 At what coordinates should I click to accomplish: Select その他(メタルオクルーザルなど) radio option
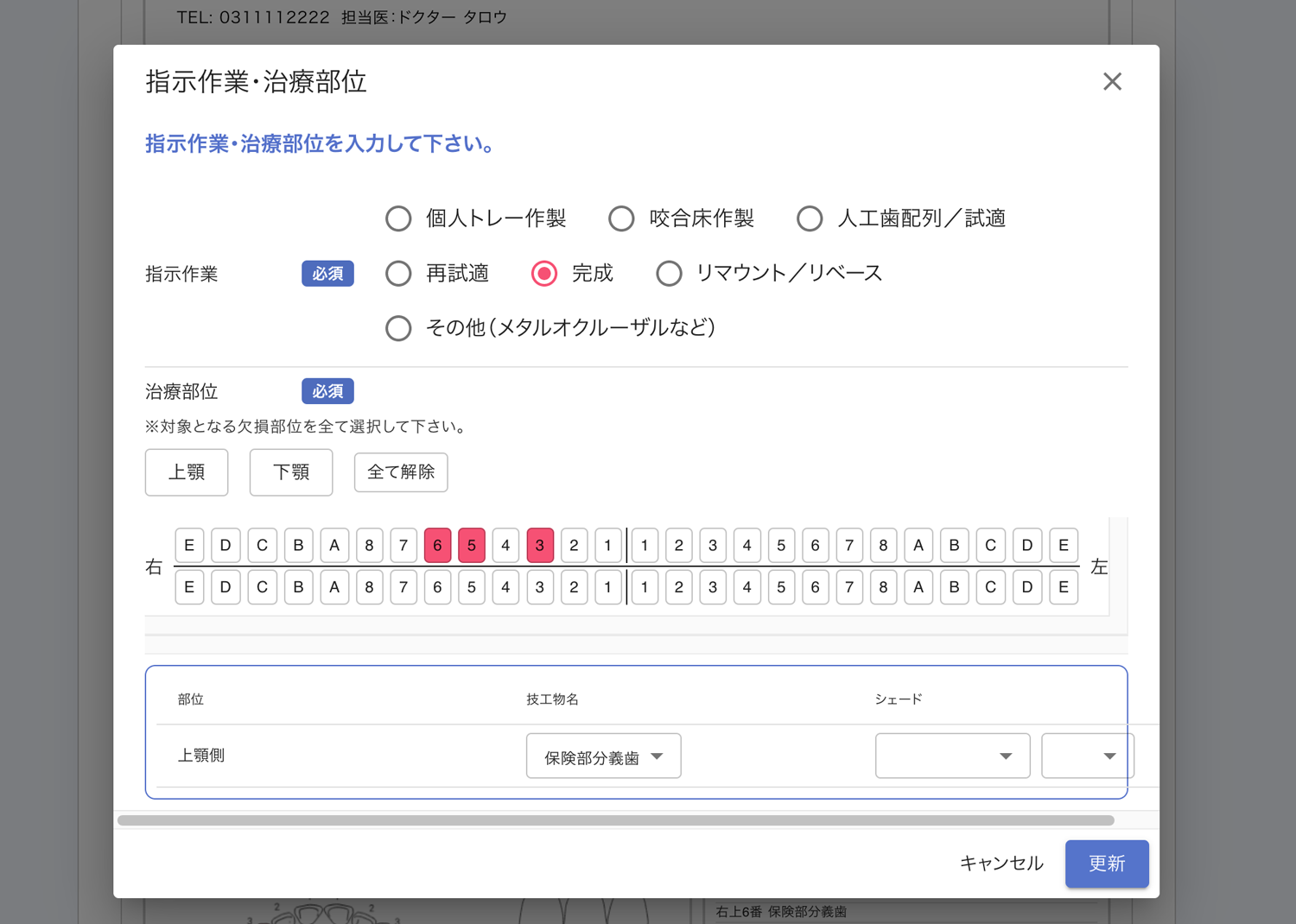tap(398, 328)
